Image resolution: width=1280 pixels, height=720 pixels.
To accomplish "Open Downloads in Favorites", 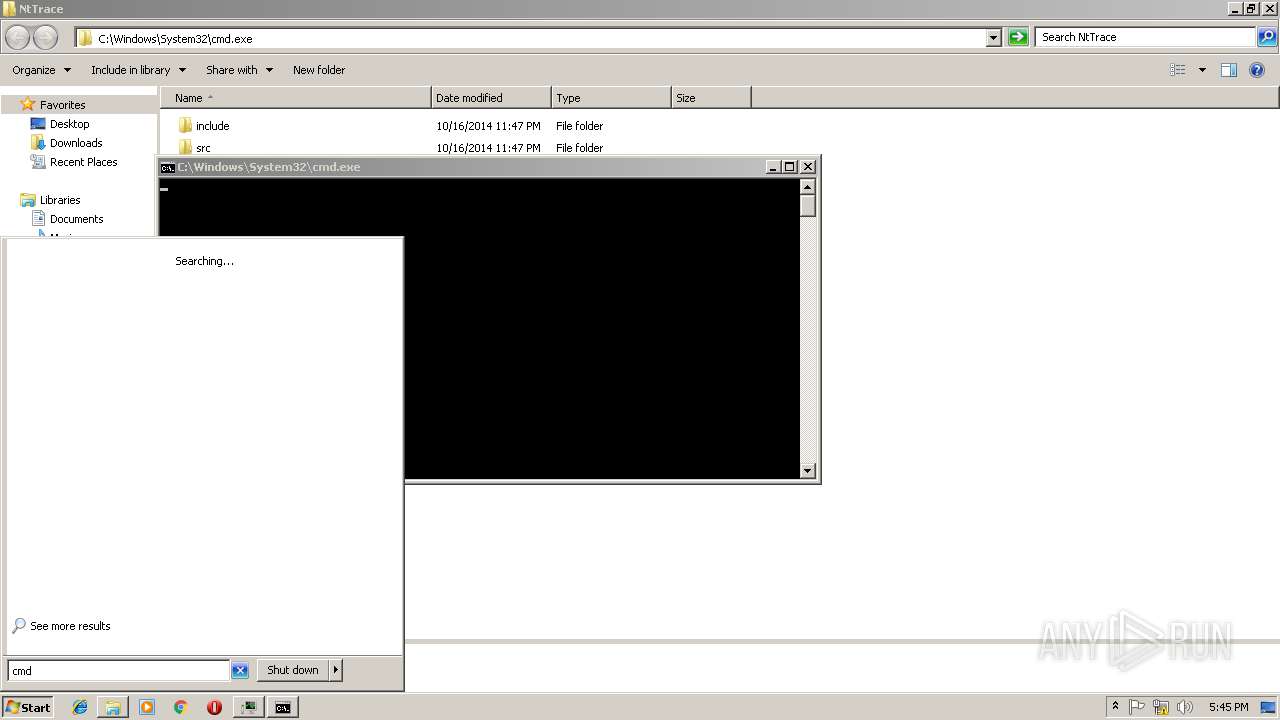I will pos(76,143).
